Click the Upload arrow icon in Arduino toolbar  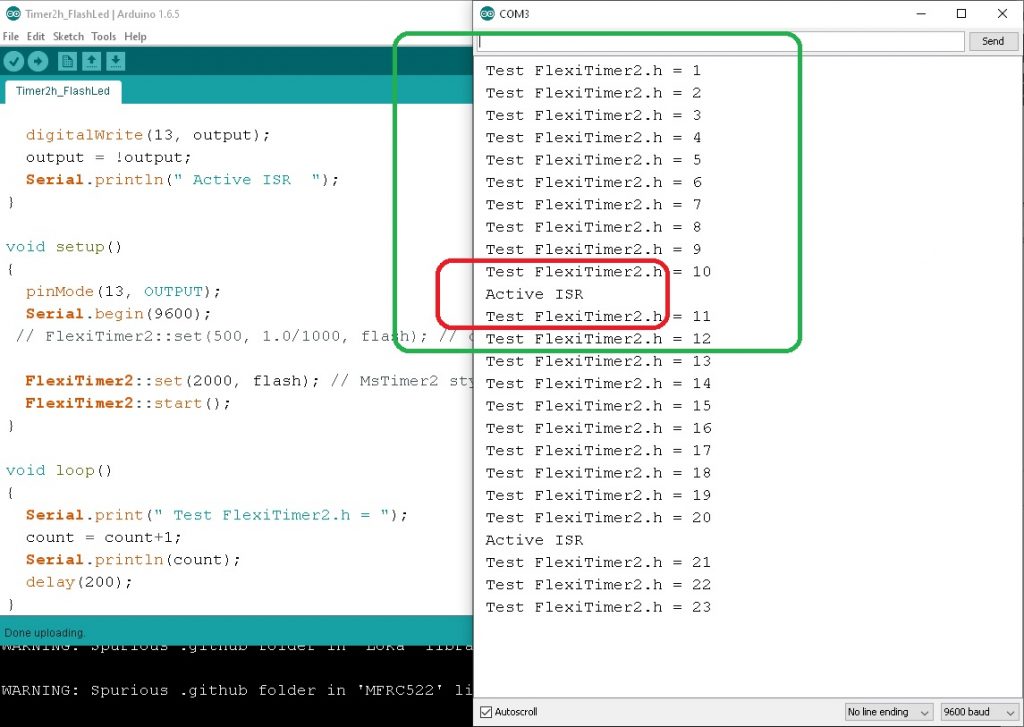coord(38,61)
